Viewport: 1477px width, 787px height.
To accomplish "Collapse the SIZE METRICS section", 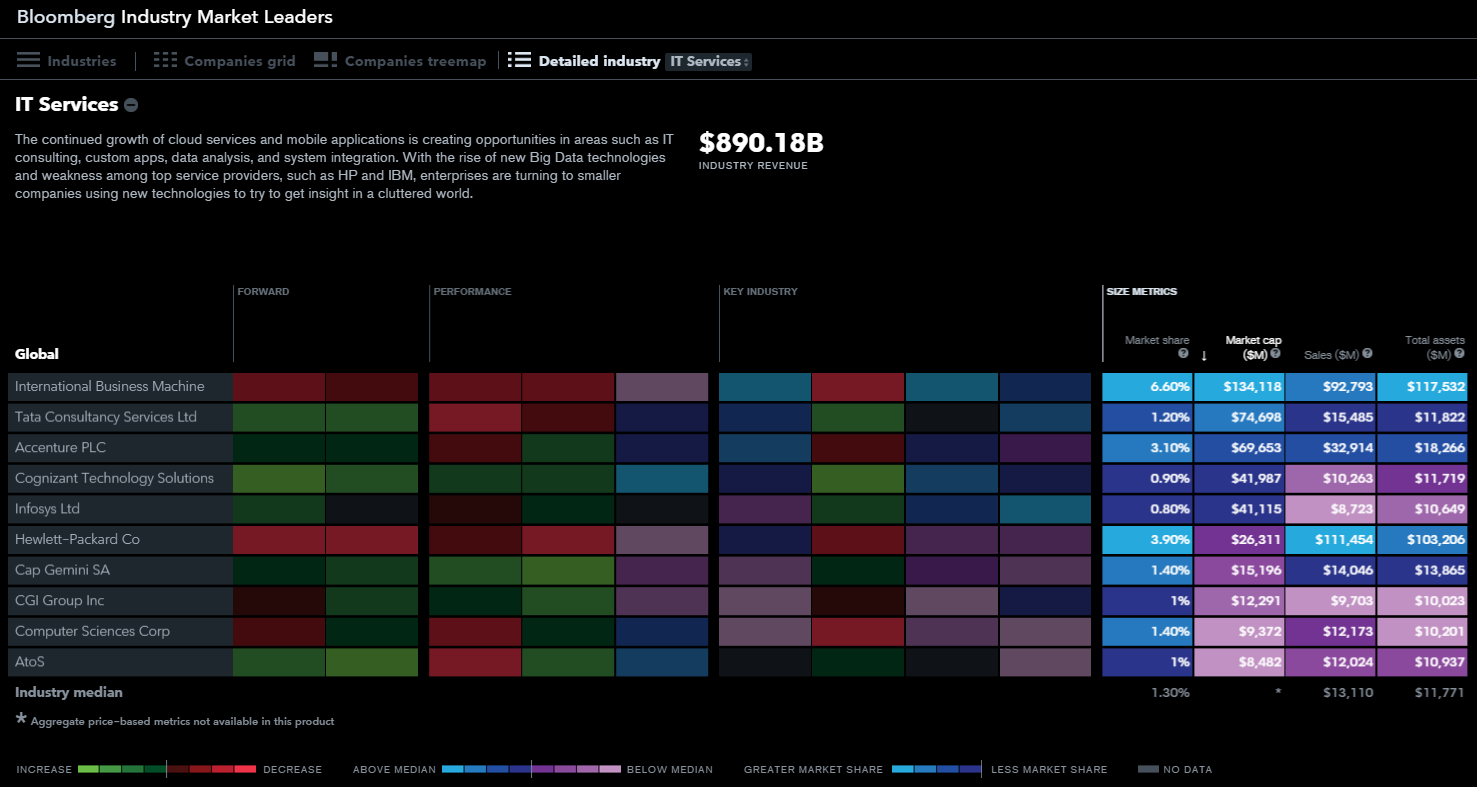I will tap(1141, 292).
